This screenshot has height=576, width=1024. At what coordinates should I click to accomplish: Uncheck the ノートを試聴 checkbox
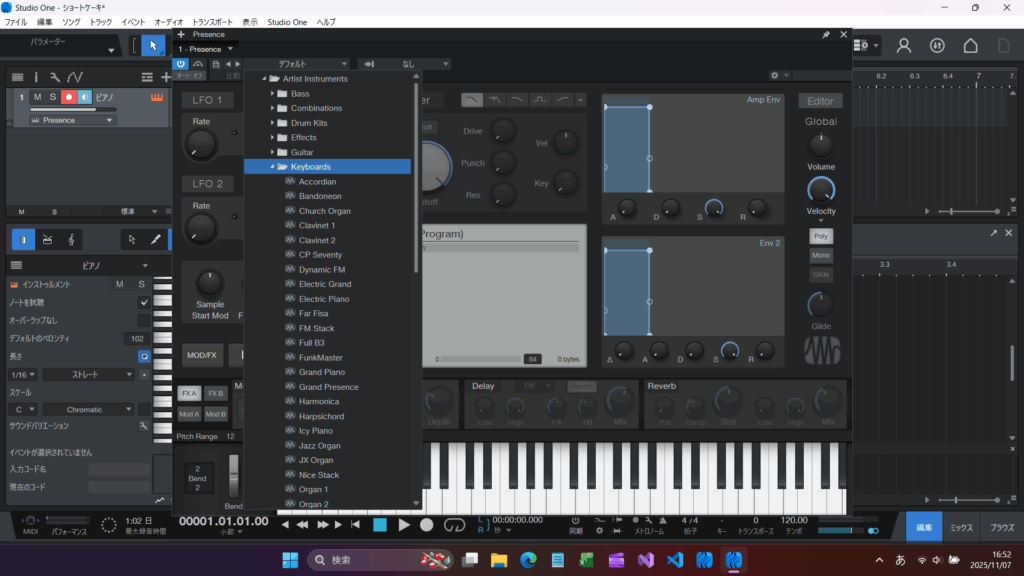pyautogui.click(x=144, y=302)
